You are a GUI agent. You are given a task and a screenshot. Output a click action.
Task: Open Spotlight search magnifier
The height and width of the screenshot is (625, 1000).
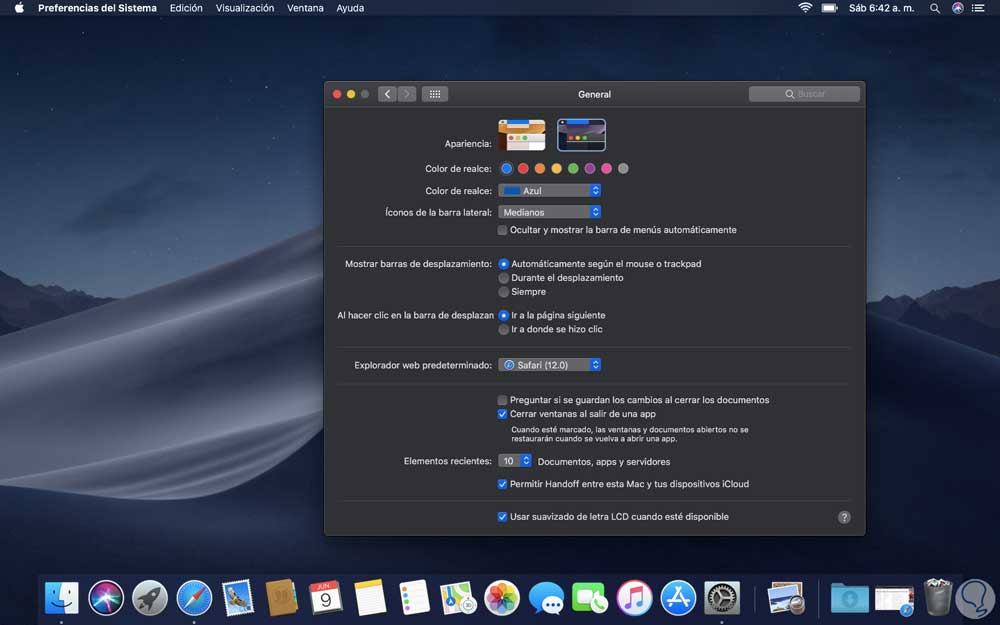click(935, 8)
